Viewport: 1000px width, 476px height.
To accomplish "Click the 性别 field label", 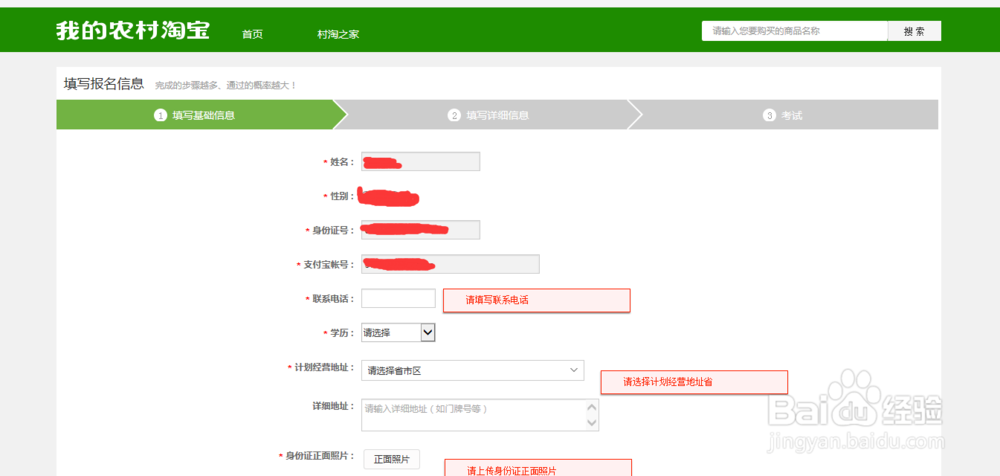I will click(x=339, y=196).
